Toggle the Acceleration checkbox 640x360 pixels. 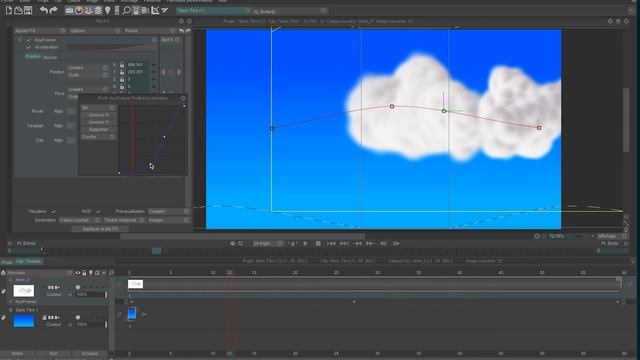point(29,47)
